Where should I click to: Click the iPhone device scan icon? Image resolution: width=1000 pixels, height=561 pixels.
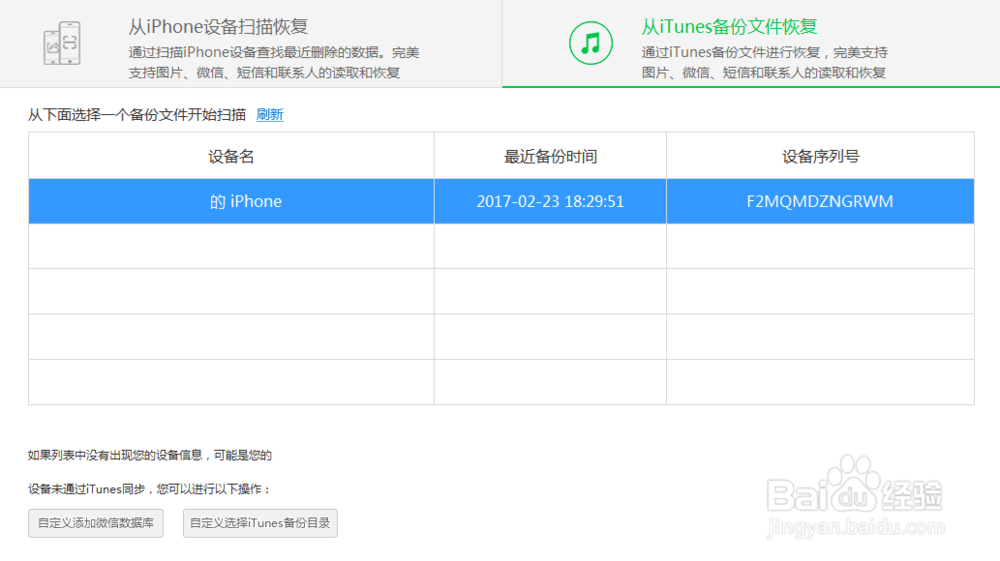tap(62, 43)
